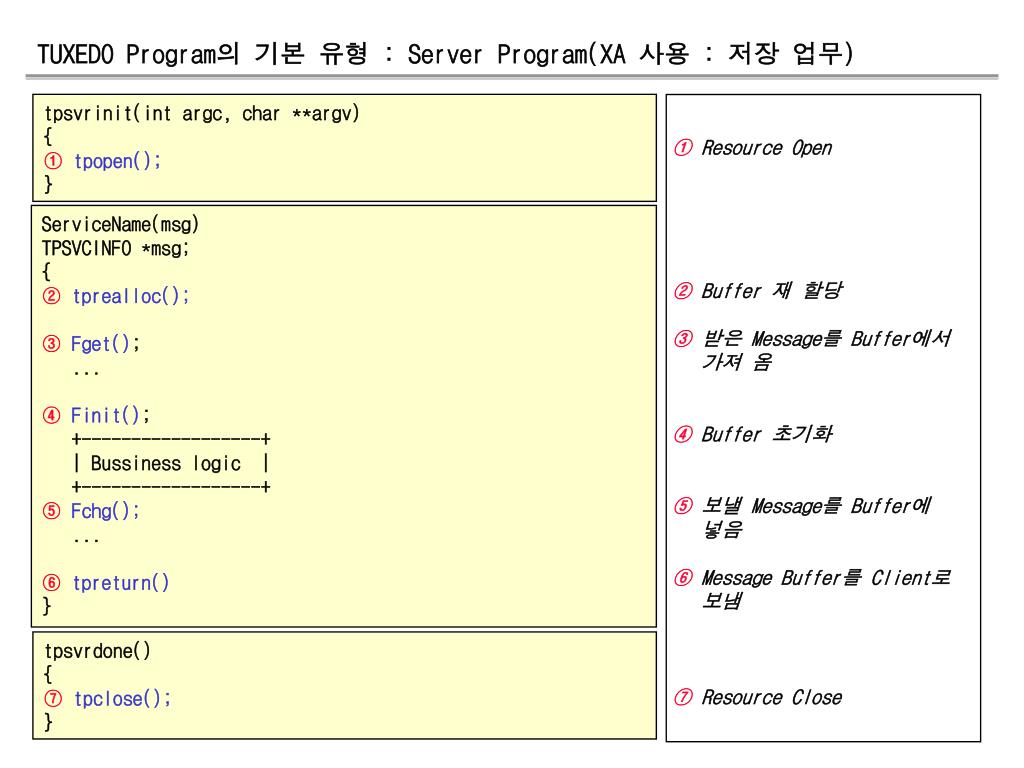Click the tpopen(); call
Image resolution: width=1024 pixels, height=768 pixels.
pyautogui.click(x=118, y=161)
